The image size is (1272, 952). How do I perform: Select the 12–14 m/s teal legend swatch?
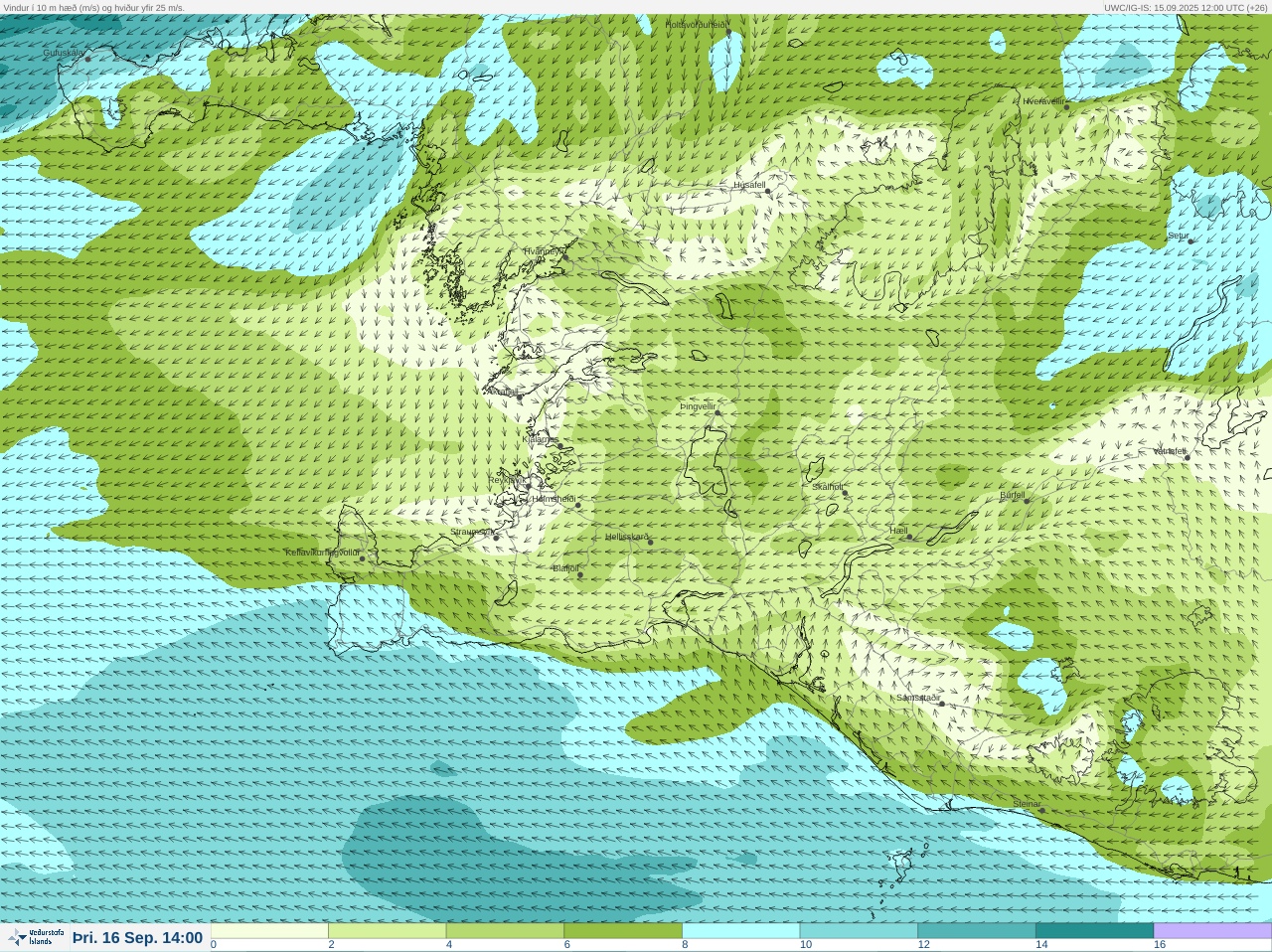coord(976,931)
